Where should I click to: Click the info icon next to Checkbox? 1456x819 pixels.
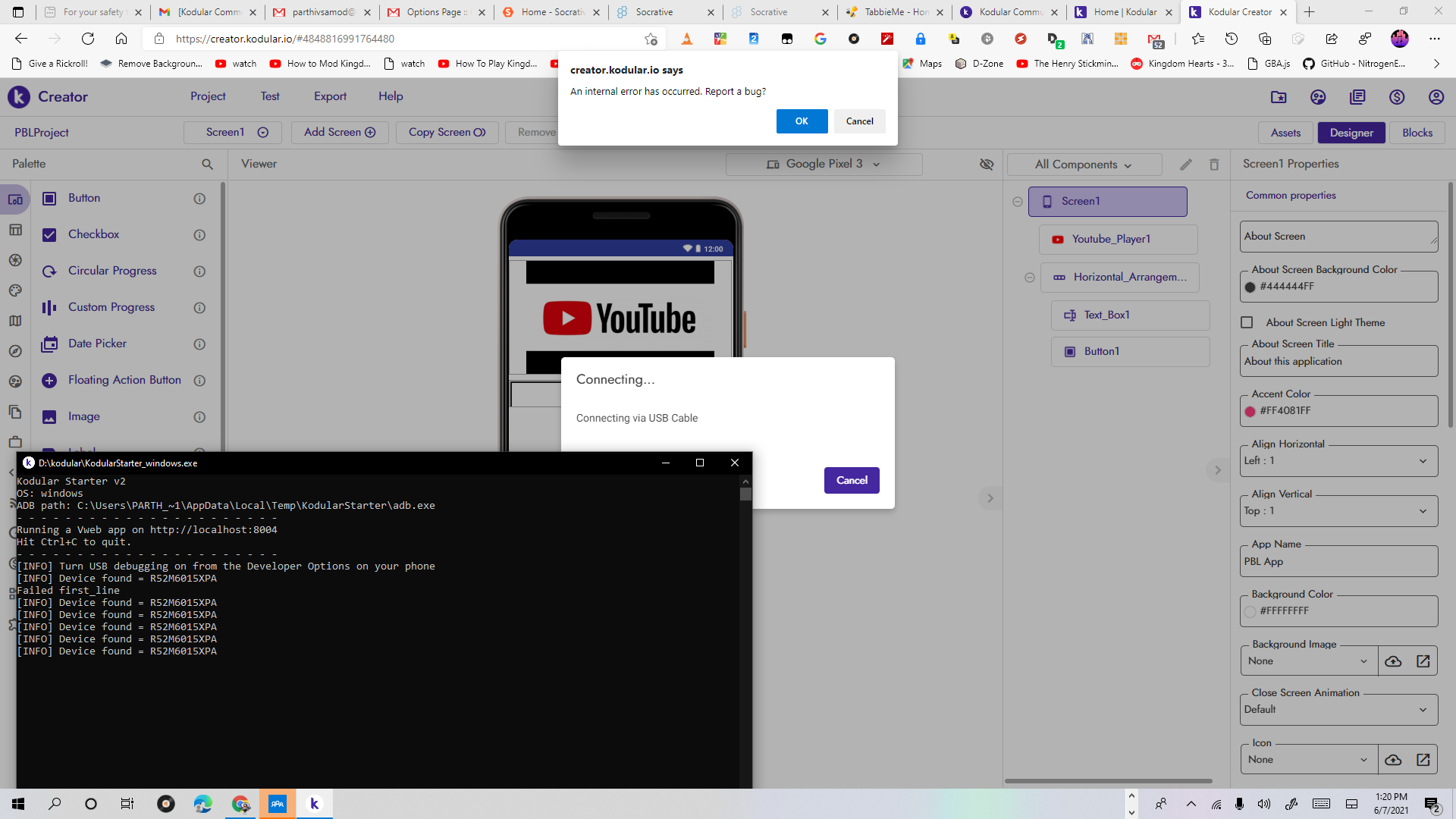click(199, 235)
